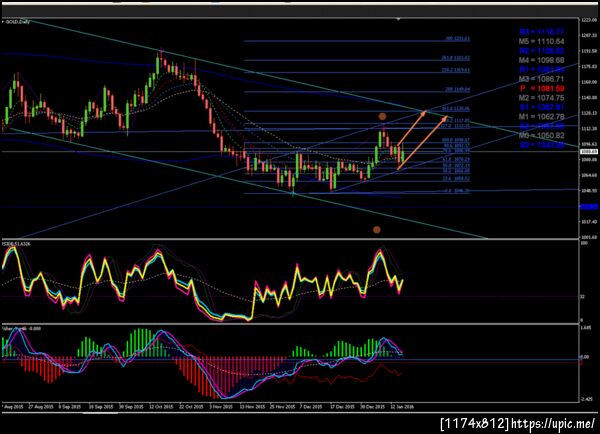The width and height of the screenshot is (600, 434).
Task: Select the M0 = 1050.82 pivot label
Action: pos(541,135)
